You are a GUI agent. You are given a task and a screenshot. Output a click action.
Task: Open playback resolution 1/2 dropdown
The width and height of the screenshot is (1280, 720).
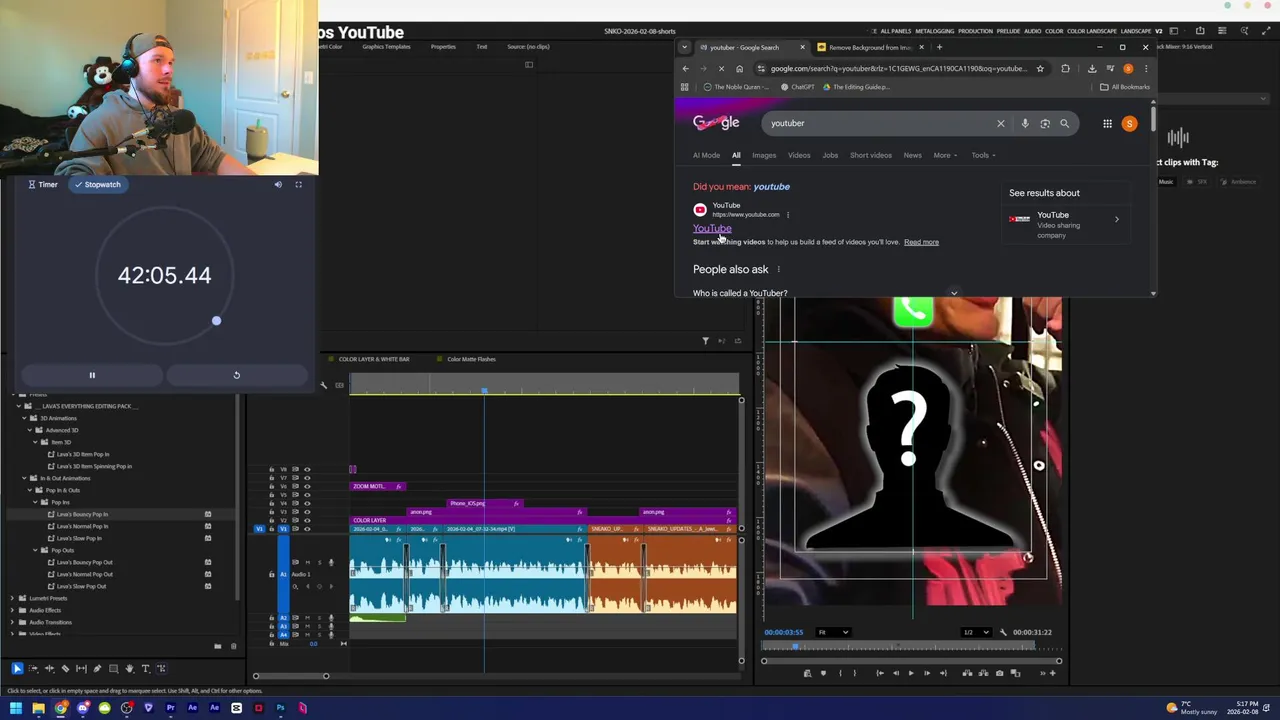pos(976,632)
